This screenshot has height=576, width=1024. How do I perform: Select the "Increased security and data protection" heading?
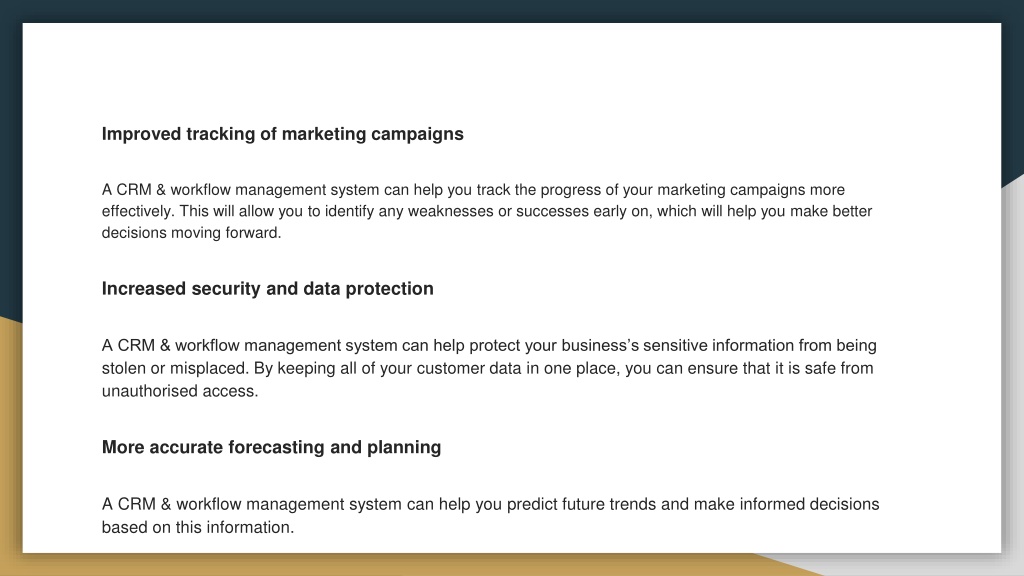[267, 289]
